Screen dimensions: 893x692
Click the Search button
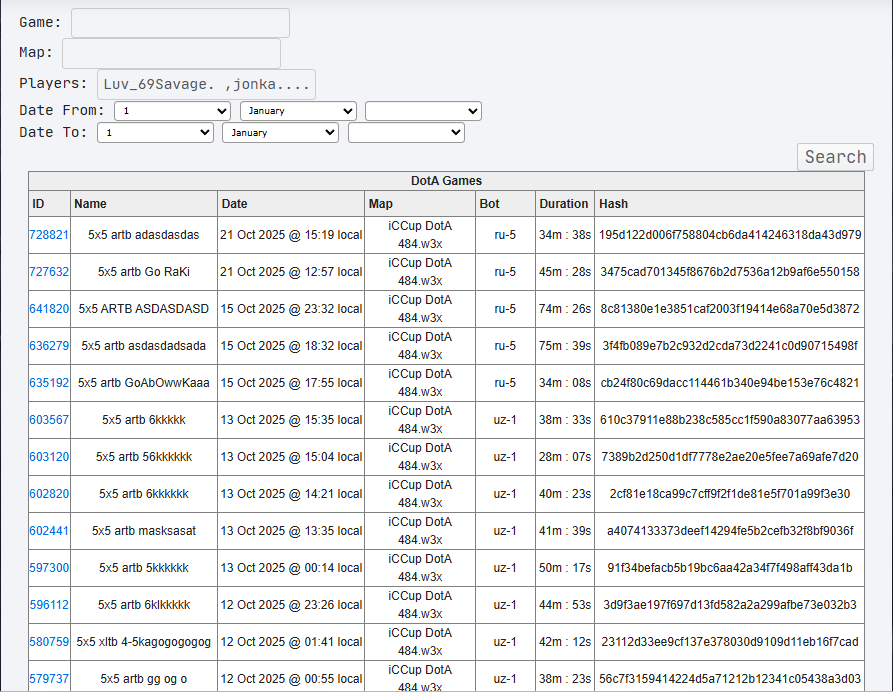point(835,157)
